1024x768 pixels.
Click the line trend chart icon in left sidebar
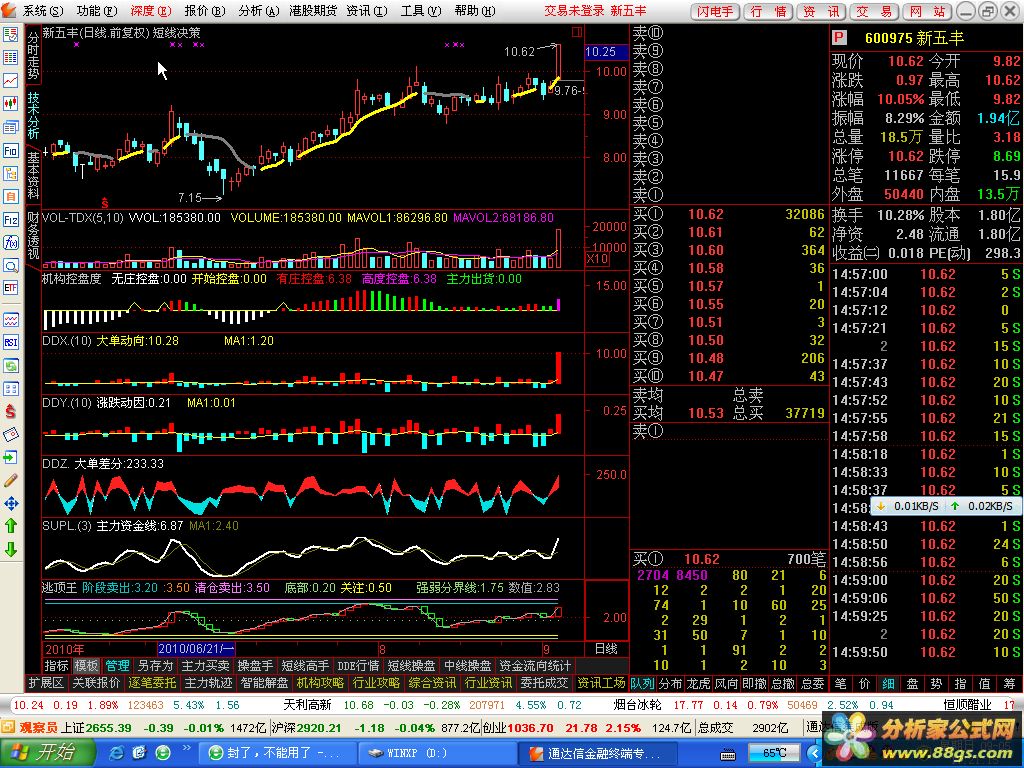pos(10,80)
